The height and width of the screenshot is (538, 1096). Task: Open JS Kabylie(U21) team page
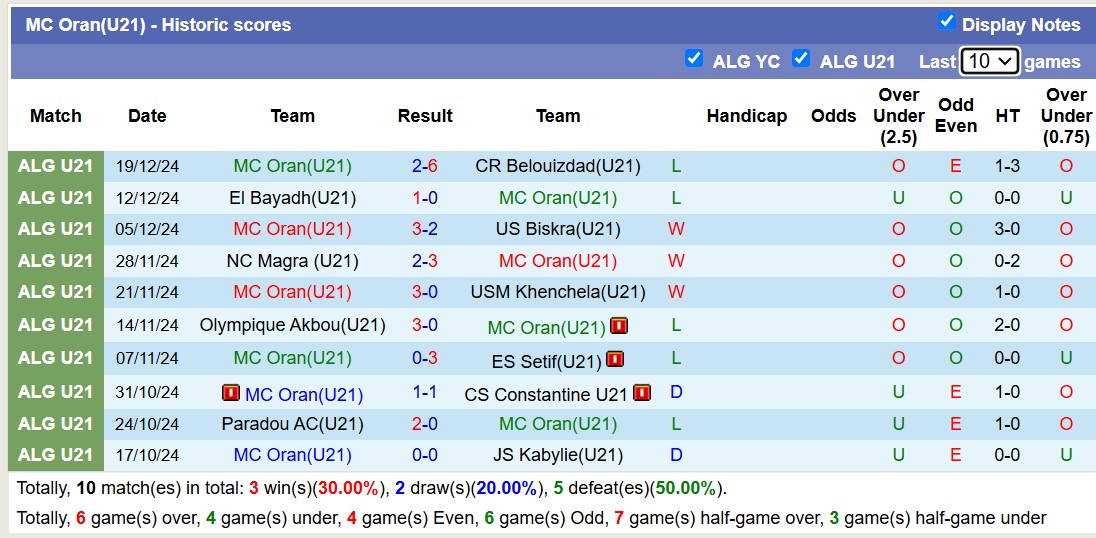[x=558, y=456]
